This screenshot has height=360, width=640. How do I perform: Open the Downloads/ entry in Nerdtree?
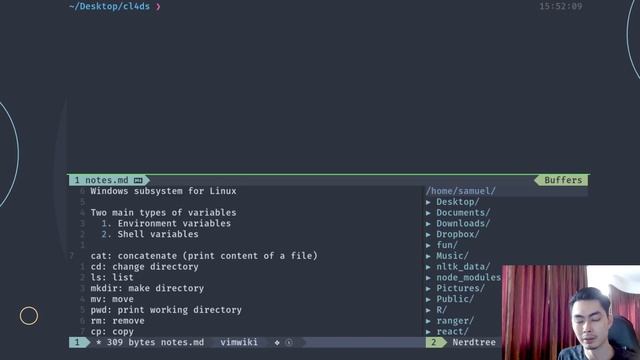click(463, 224)
